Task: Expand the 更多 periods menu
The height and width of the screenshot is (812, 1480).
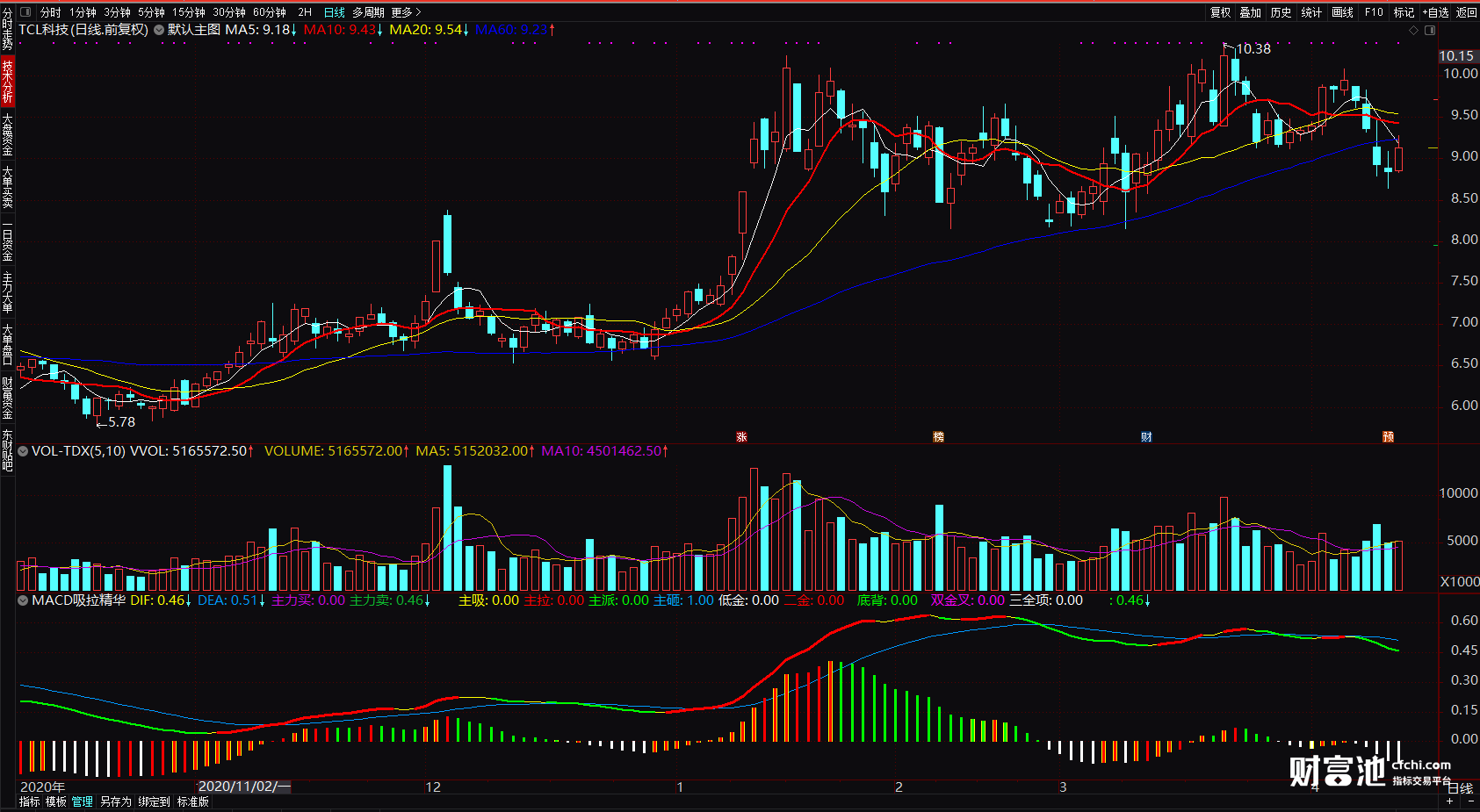Action: click(x=406, y=12)
